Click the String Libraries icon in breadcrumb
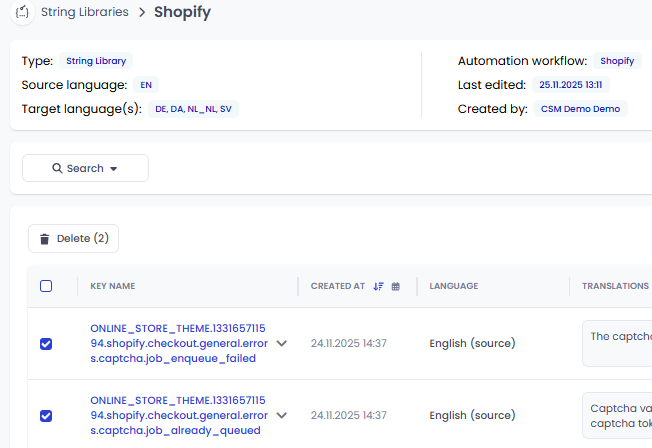Viewport: 652px width, 448px height. click(x=22, y=12)
